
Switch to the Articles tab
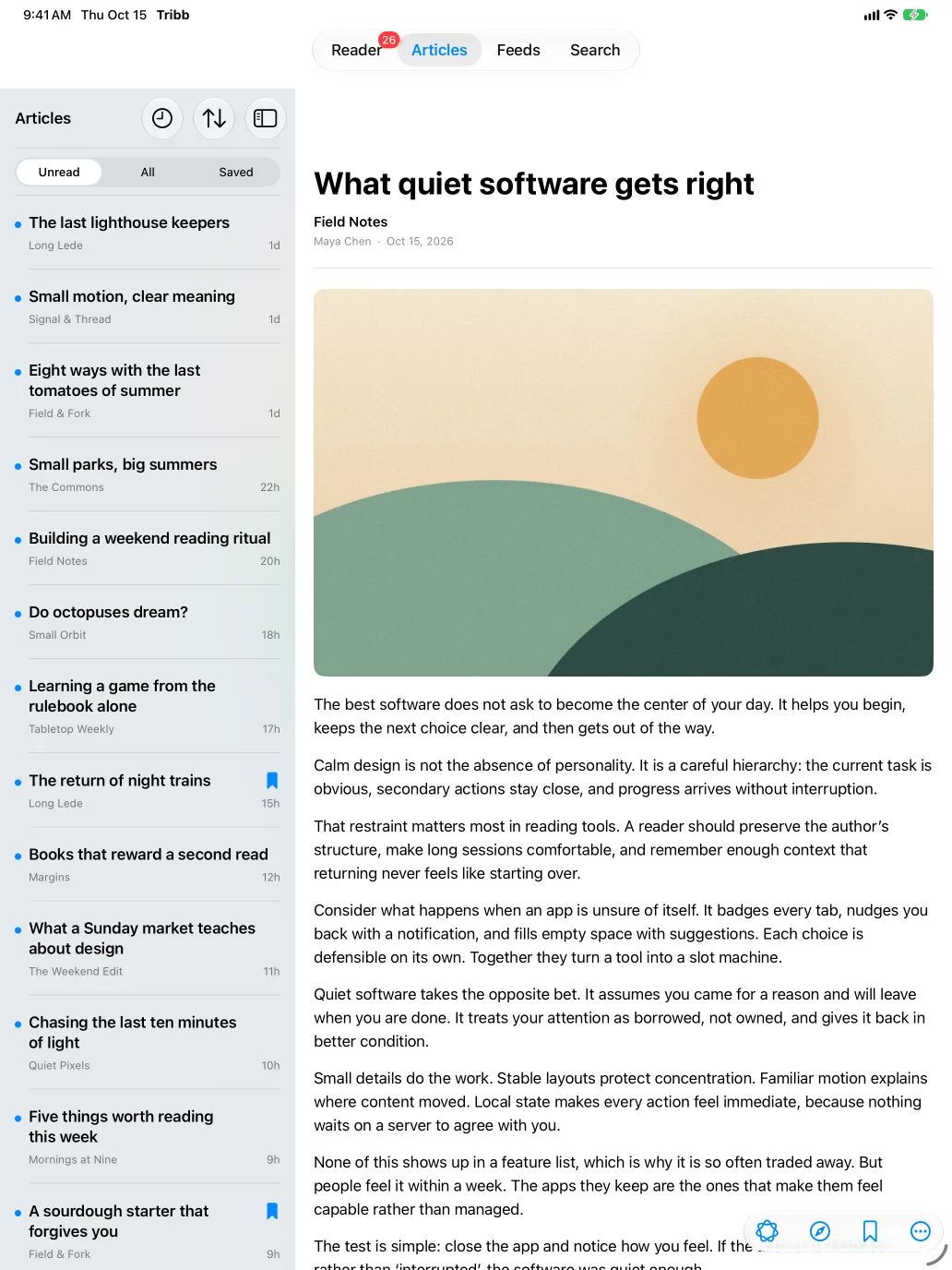point(439,50)
